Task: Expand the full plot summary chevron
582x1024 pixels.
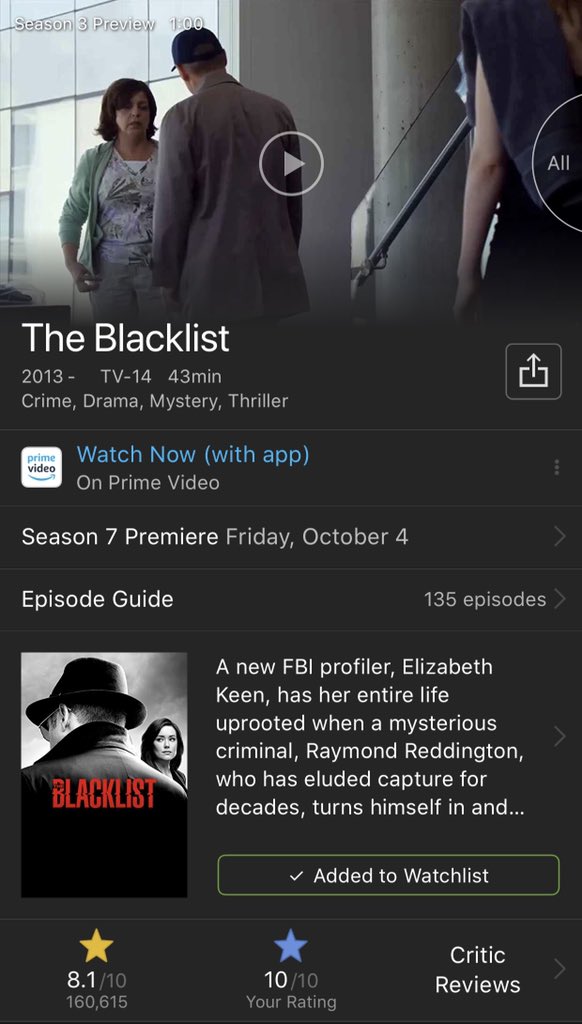Action: pos(559,737)
